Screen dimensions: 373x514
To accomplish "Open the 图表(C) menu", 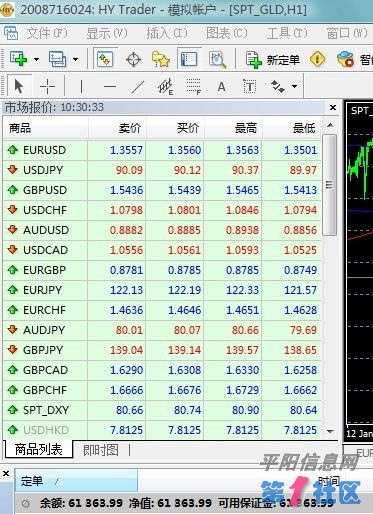I will click(x=226, y=33).
